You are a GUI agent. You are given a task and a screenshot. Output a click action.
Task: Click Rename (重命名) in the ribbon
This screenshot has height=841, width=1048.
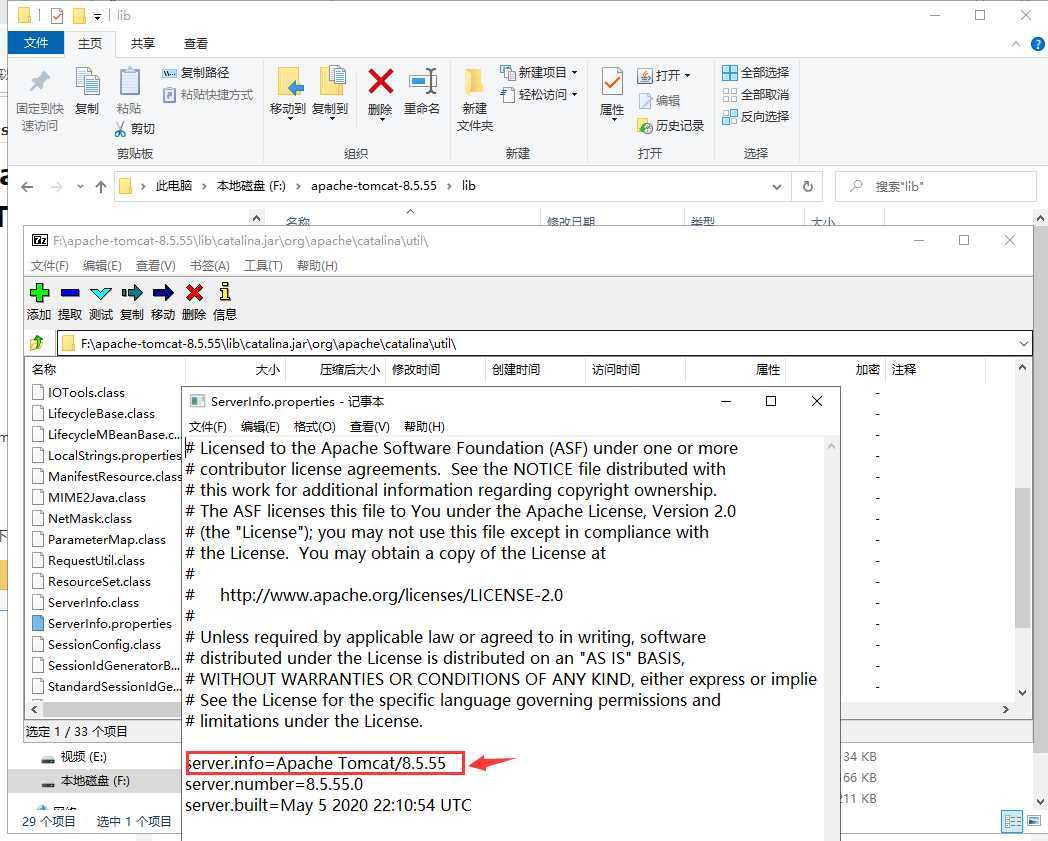coord(422,91)
